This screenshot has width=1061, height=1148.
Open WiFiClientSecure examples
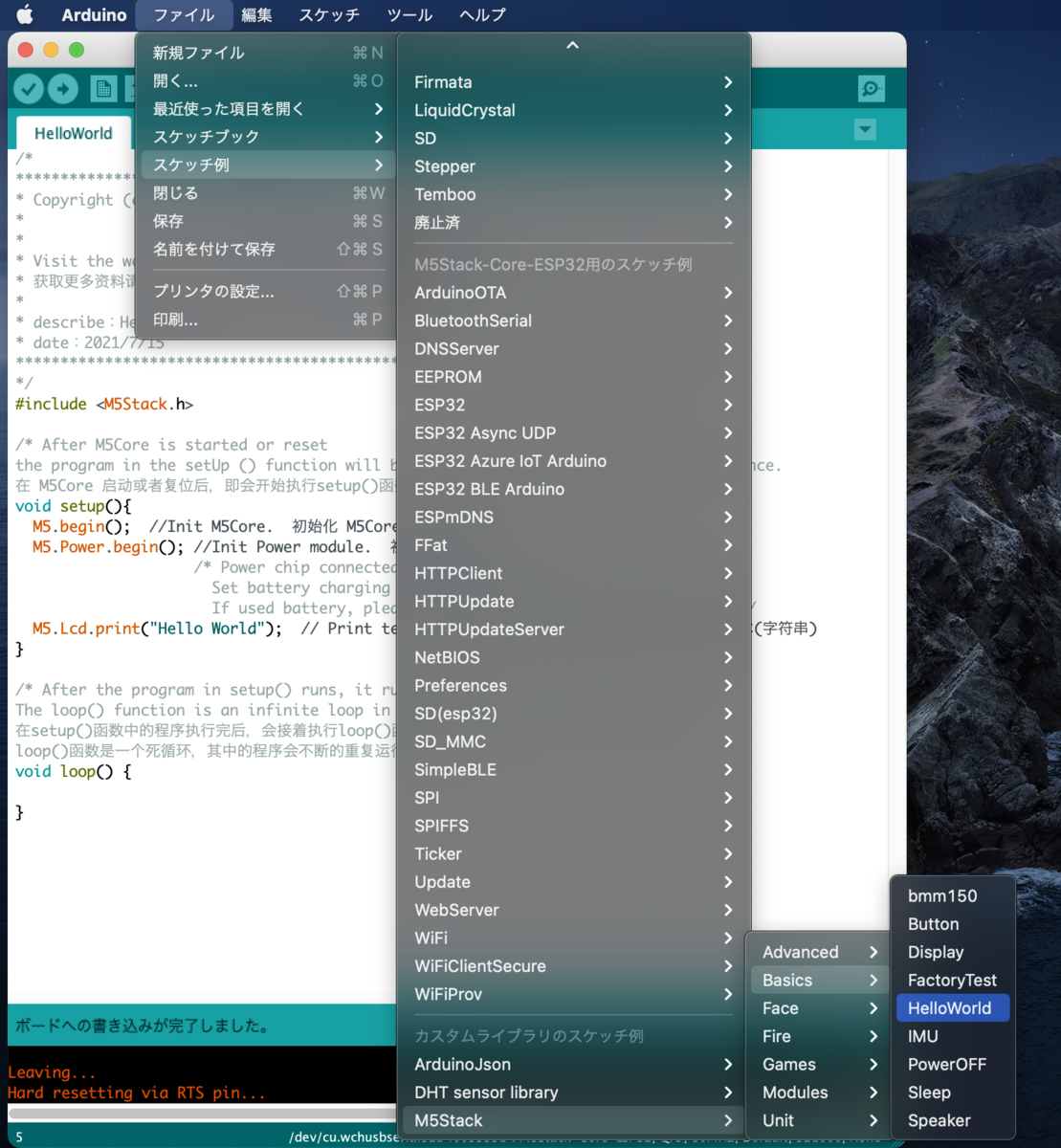click(x=574, y=966)
